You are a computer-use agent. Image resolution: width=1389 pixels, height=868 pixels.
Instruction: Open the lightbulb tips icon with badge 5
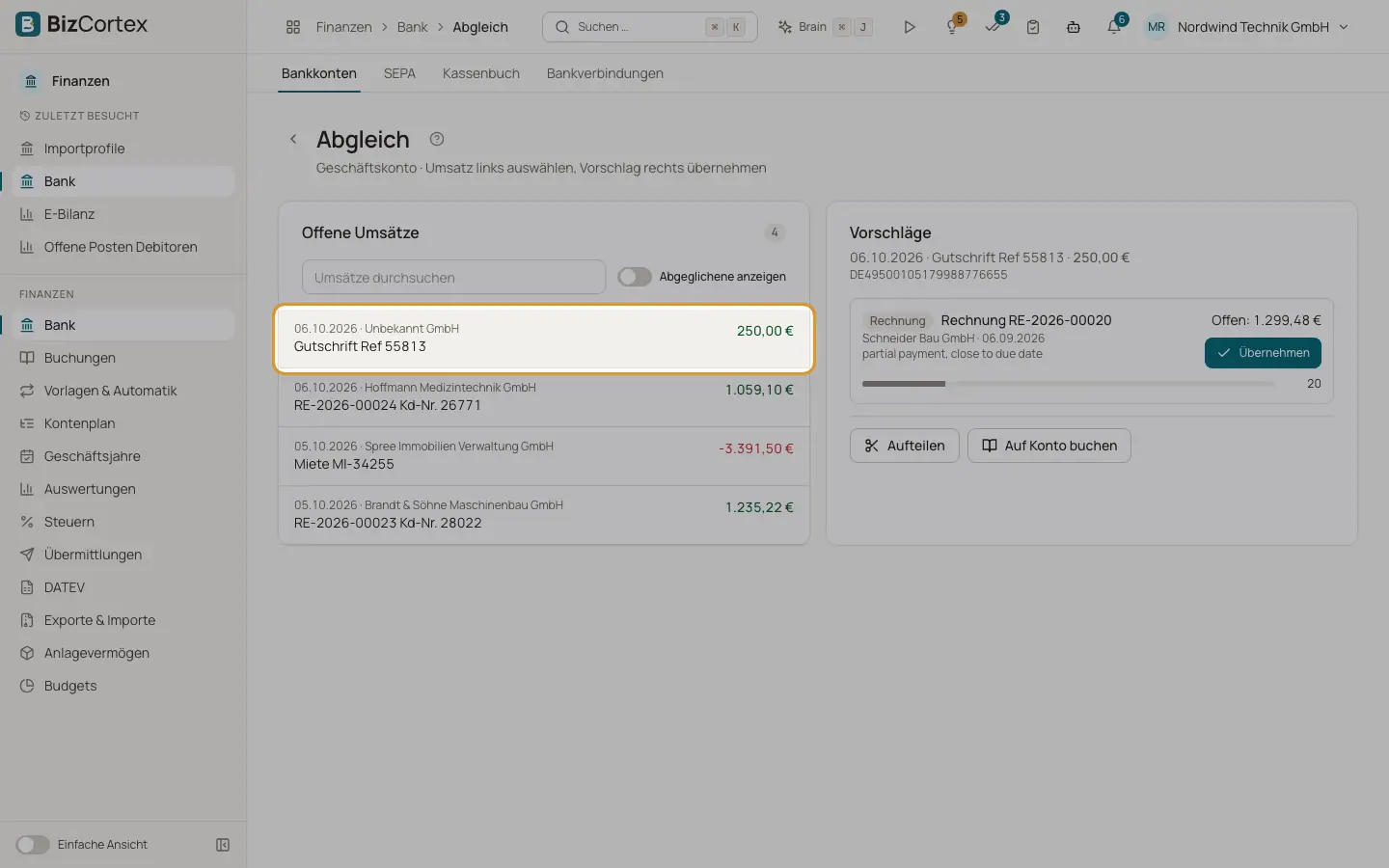(952, 27)
